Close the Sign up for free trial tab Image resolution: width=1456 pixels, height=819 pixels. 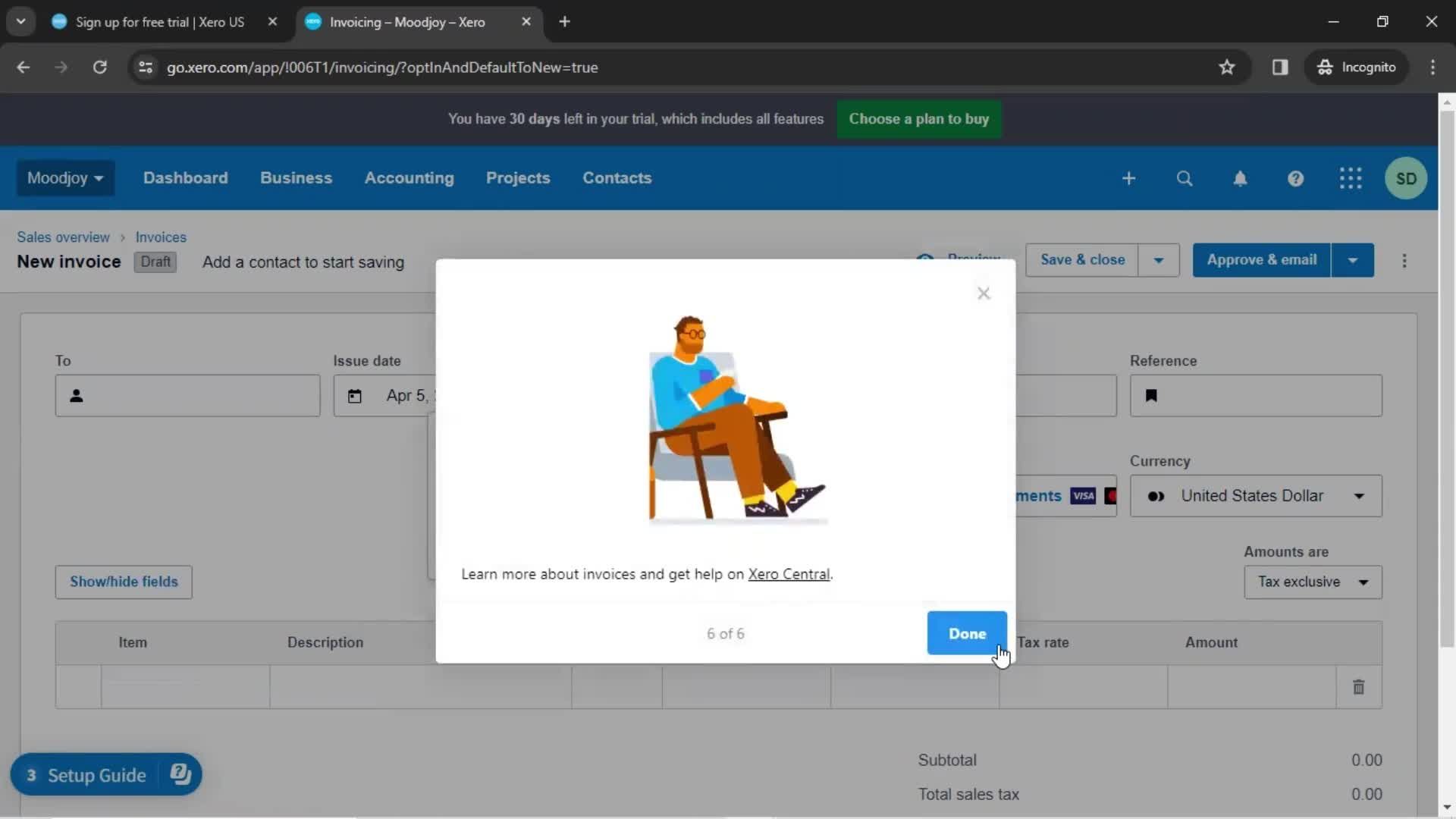[272, 22]
